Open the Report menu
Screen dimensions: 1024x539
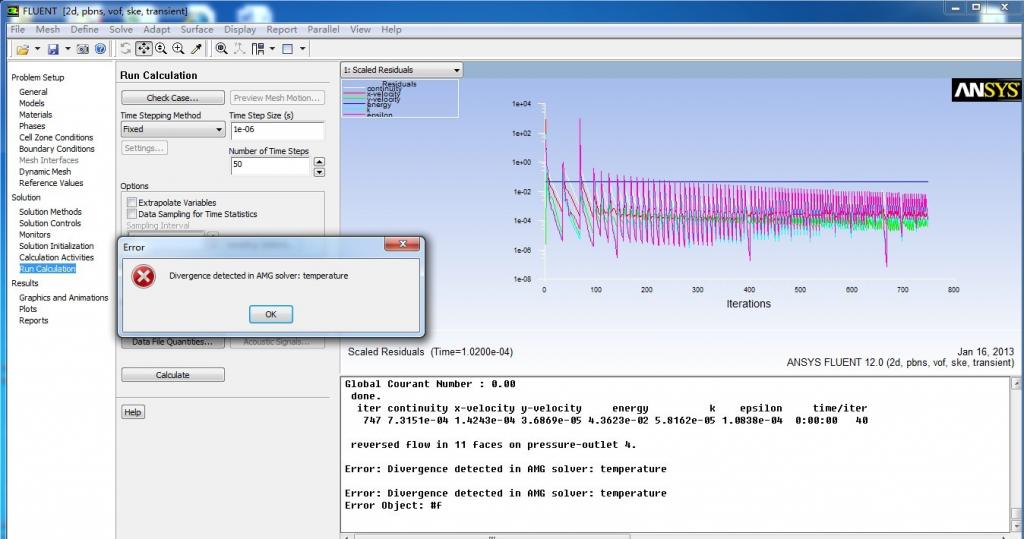tap(281, 30)
